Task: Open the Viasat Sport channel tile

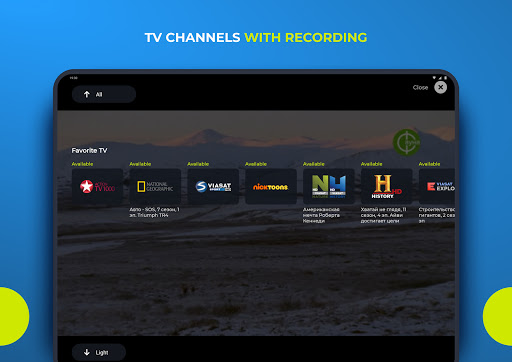Action: 213,186
